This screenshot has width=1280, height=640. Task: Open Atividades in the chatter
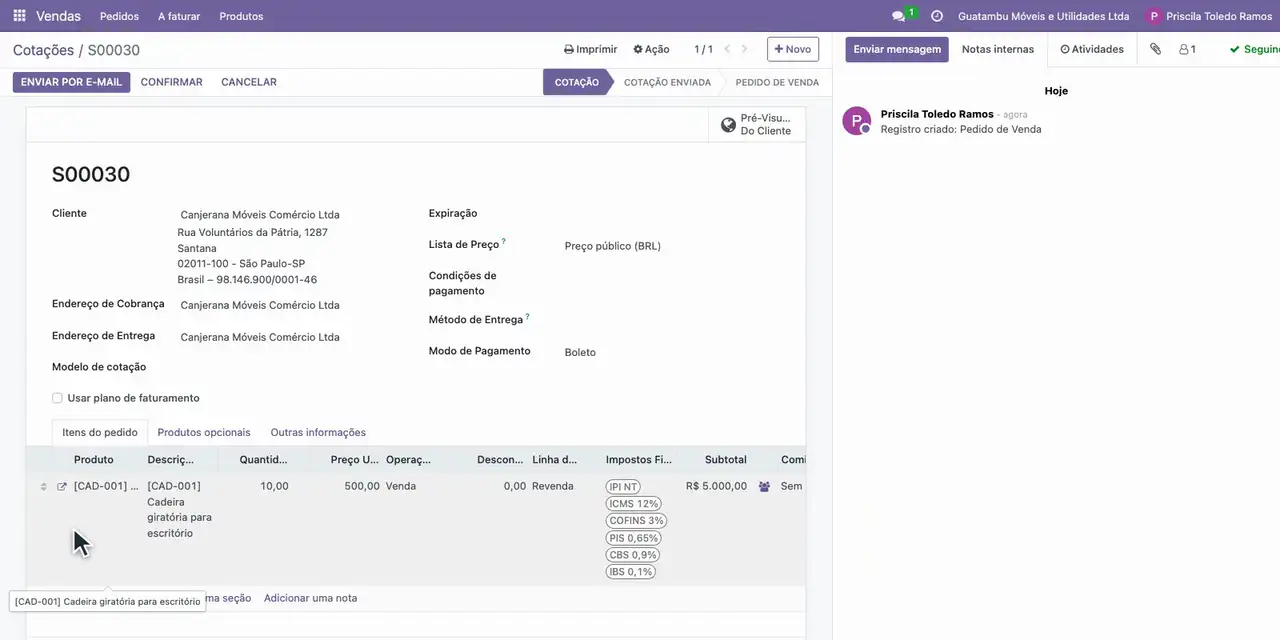tap(1092, 49)
